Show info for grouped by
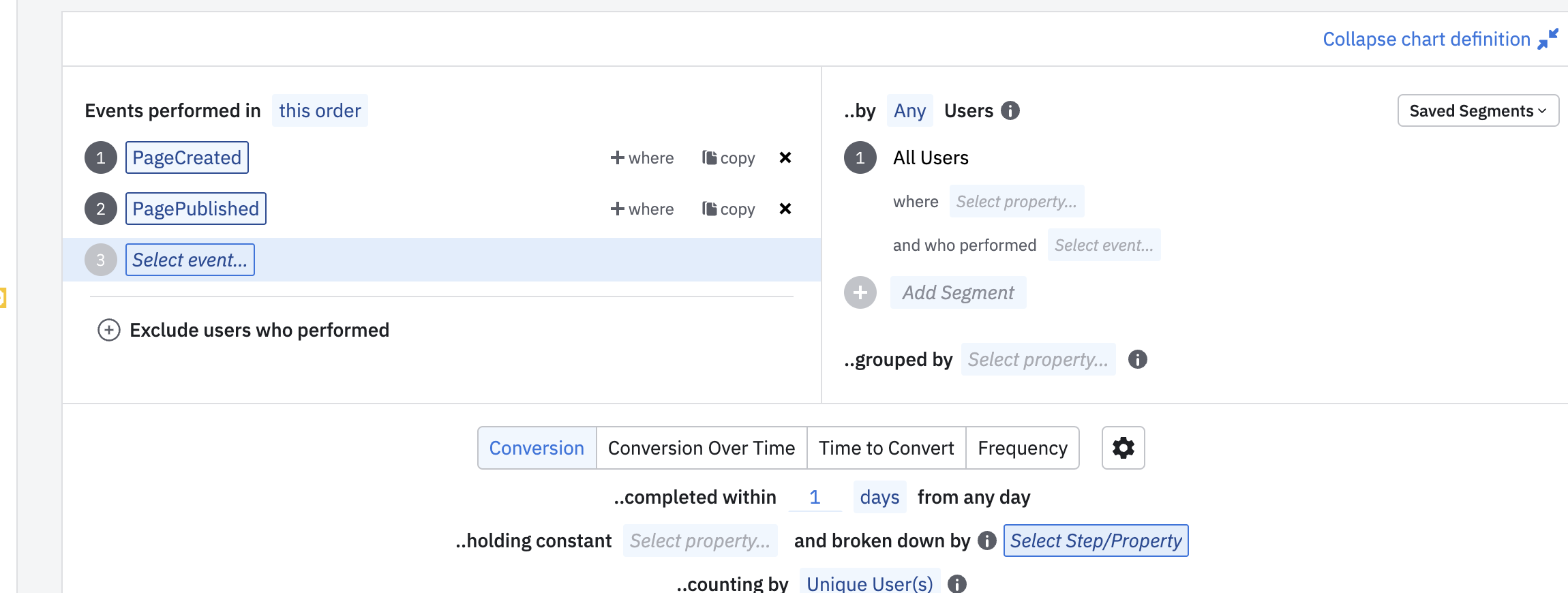This screenshot has height=593, width=1568. 1138,359
